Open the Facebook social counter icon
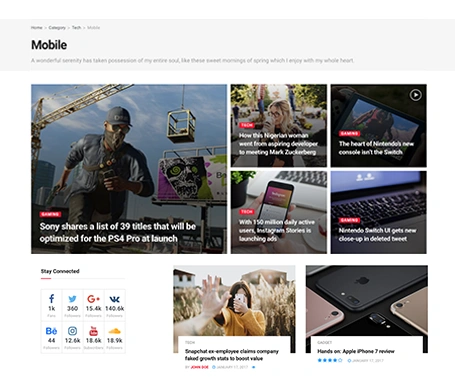Image resolution: width=455 pixels, height=385 pixels. point(51,299)
